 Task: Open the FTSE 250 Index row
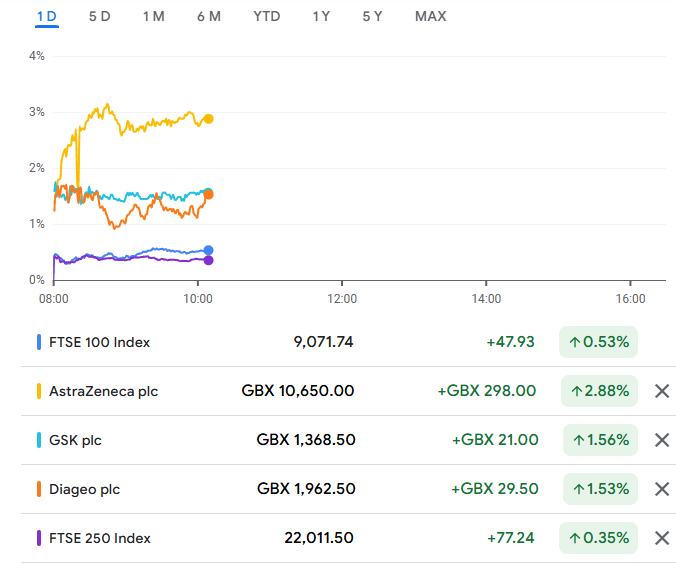348,538
